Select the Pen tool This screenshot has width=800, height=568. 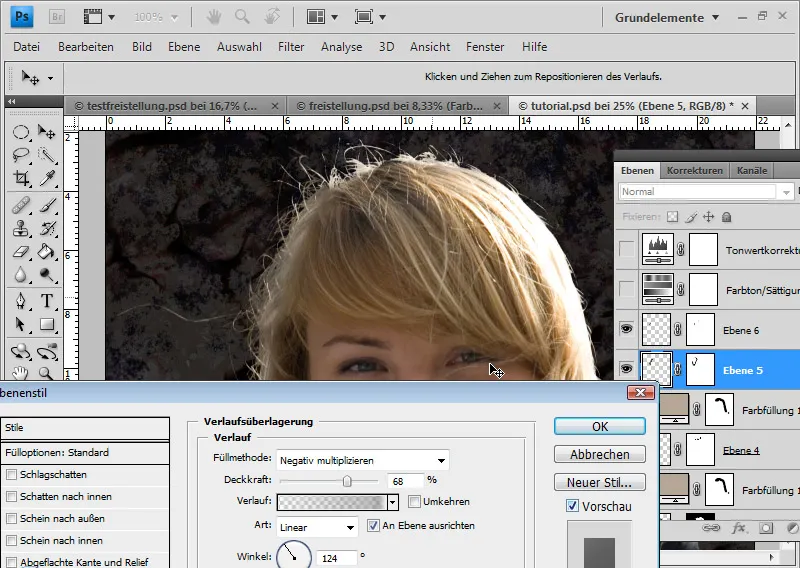point(20,300)
